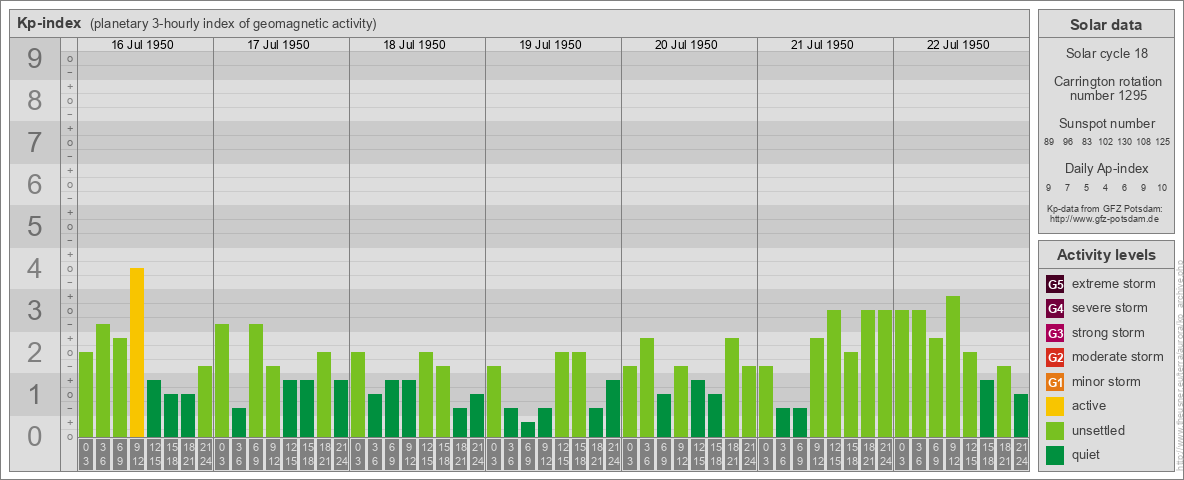Click the G4 severe storm badge
Screen dimensions: 1184x480
(x=1055, y=309)
